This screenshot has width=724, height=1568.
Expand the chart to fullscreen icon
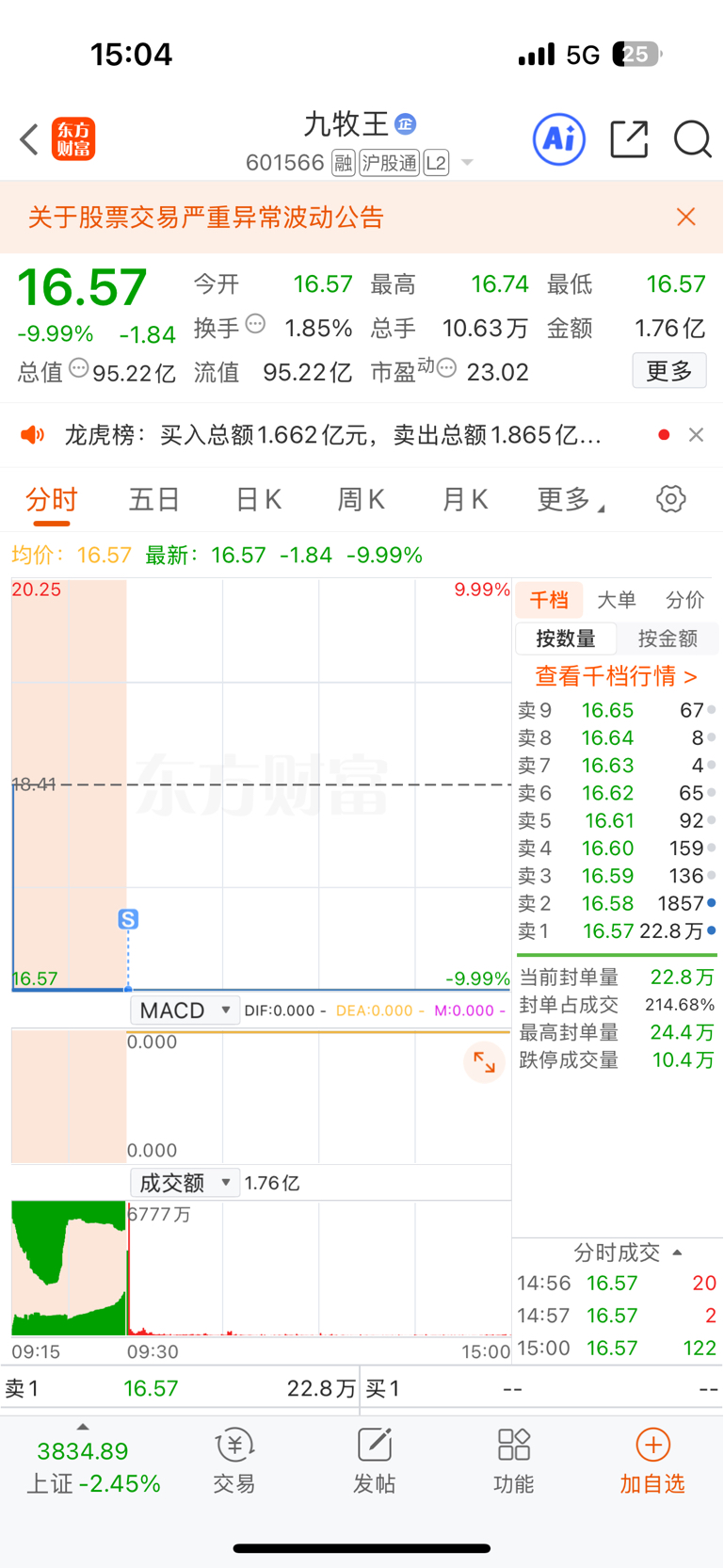[485, 1062]
